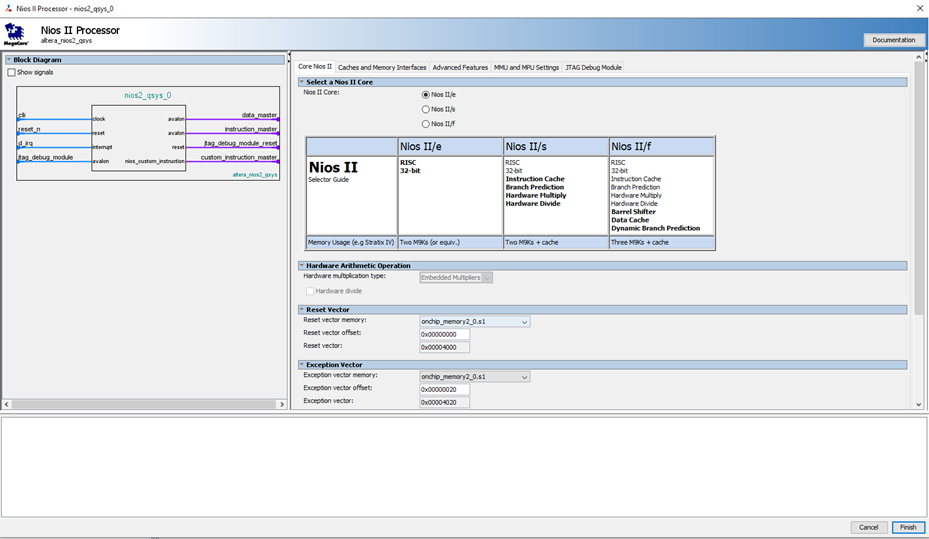
Task: Collapse the Block Diagram panel triangle
Action: click(x=8, y=60)
